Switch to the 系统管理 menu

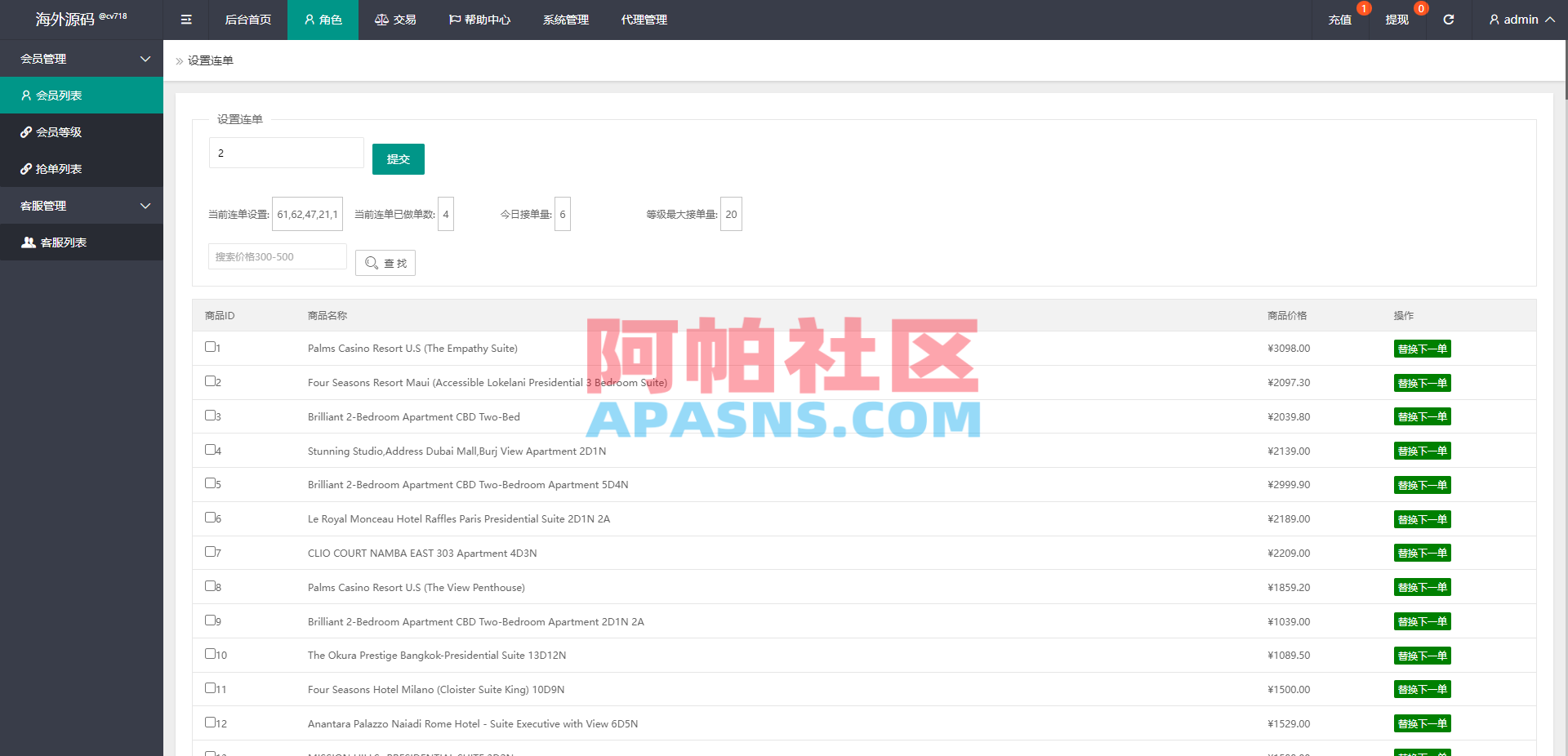[x=564, y=20]
